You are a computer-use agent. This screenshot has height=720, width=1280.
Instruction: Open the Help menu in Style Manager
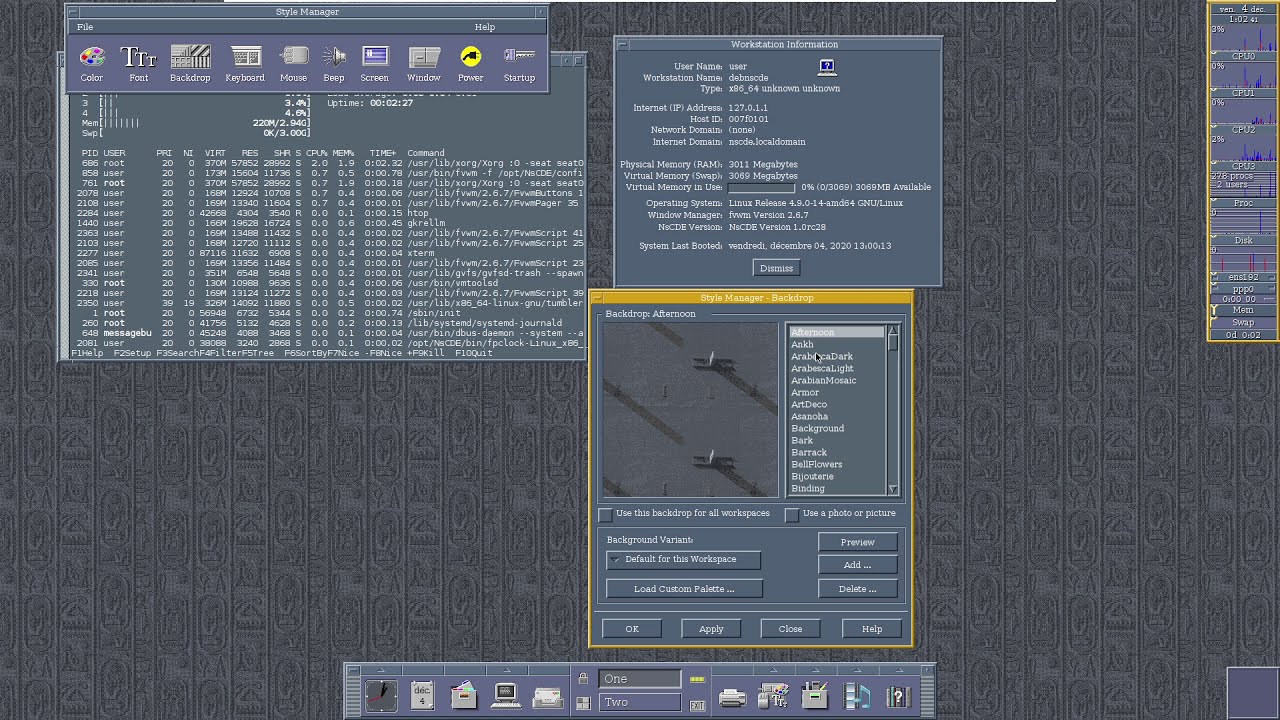[x=485, y=27]
